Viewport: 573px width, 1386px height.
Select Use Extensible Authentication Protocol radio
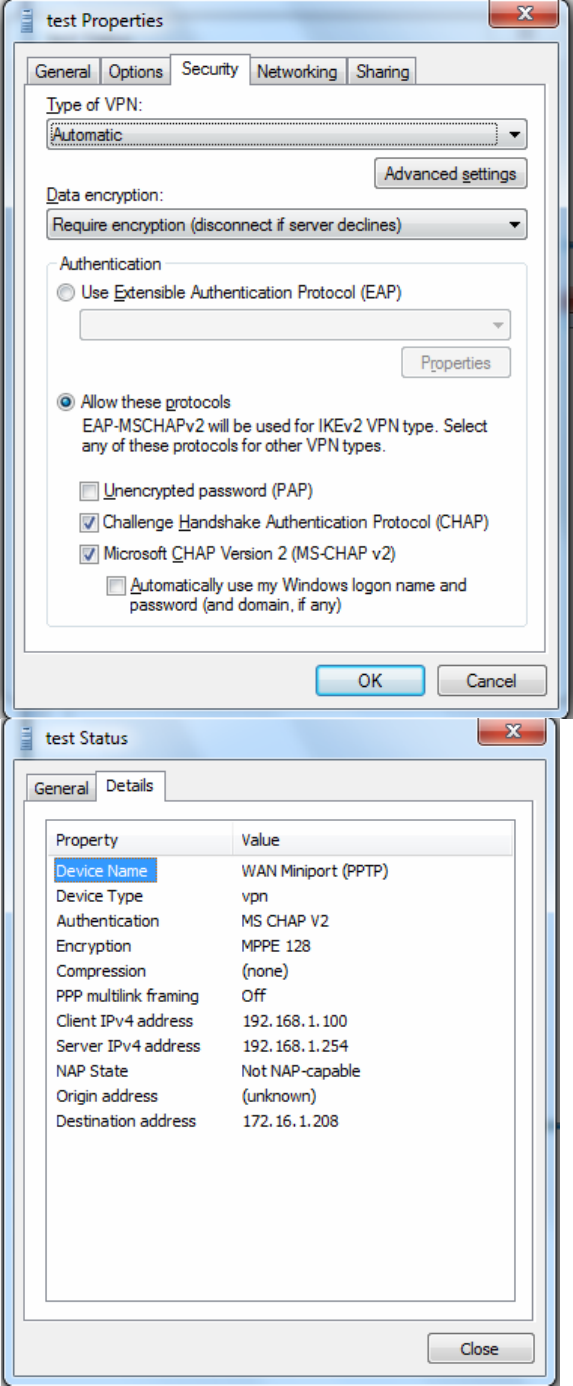pos(66,293)
